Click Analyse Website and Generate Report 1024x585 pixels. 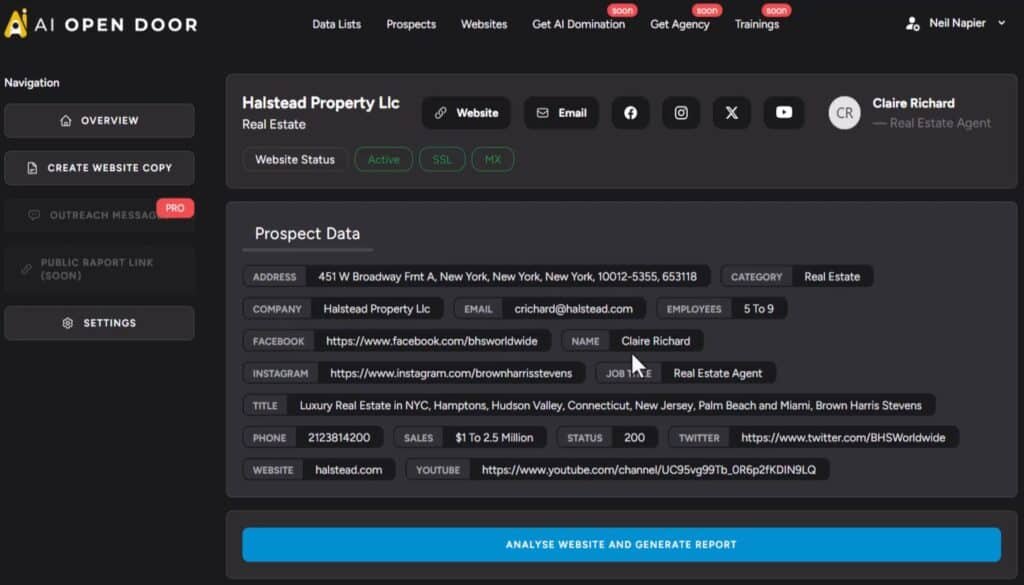click(621, 544)
